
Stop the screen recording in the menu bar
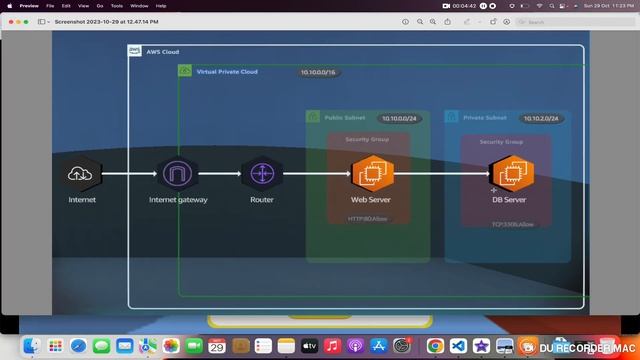click(493, 6)
